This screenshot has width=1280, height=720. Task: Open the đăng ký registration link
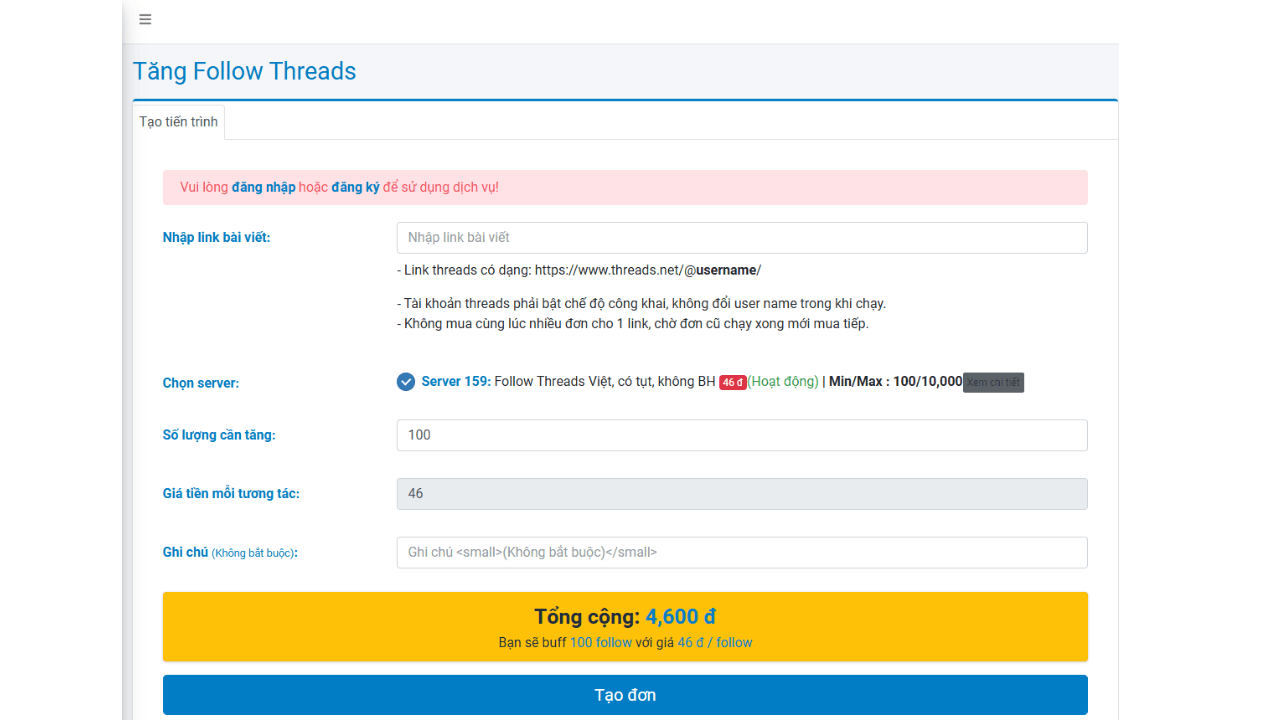click(x=355, y=187)
